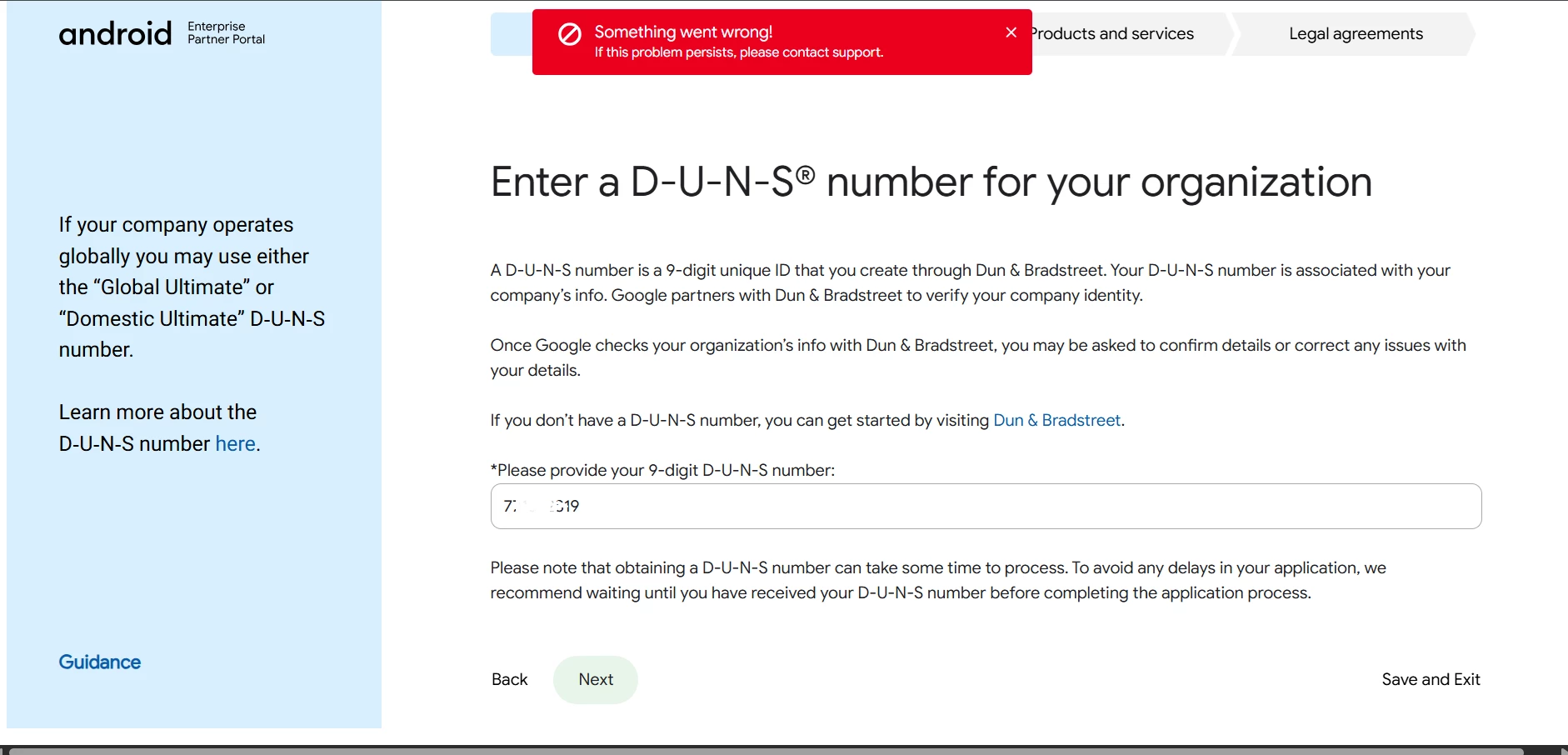The image size is (1568, 755).
Task: Click the horizontal scrollbar at the bottom
Action: (767, 751)
